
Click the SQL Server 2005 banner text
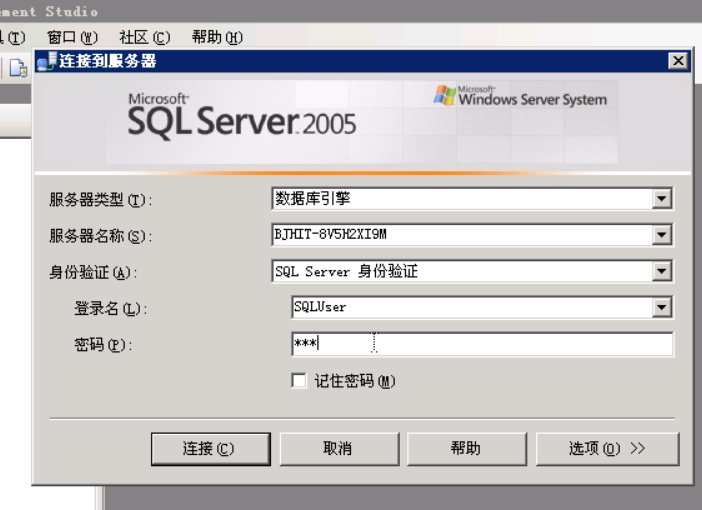pos(242,116)
